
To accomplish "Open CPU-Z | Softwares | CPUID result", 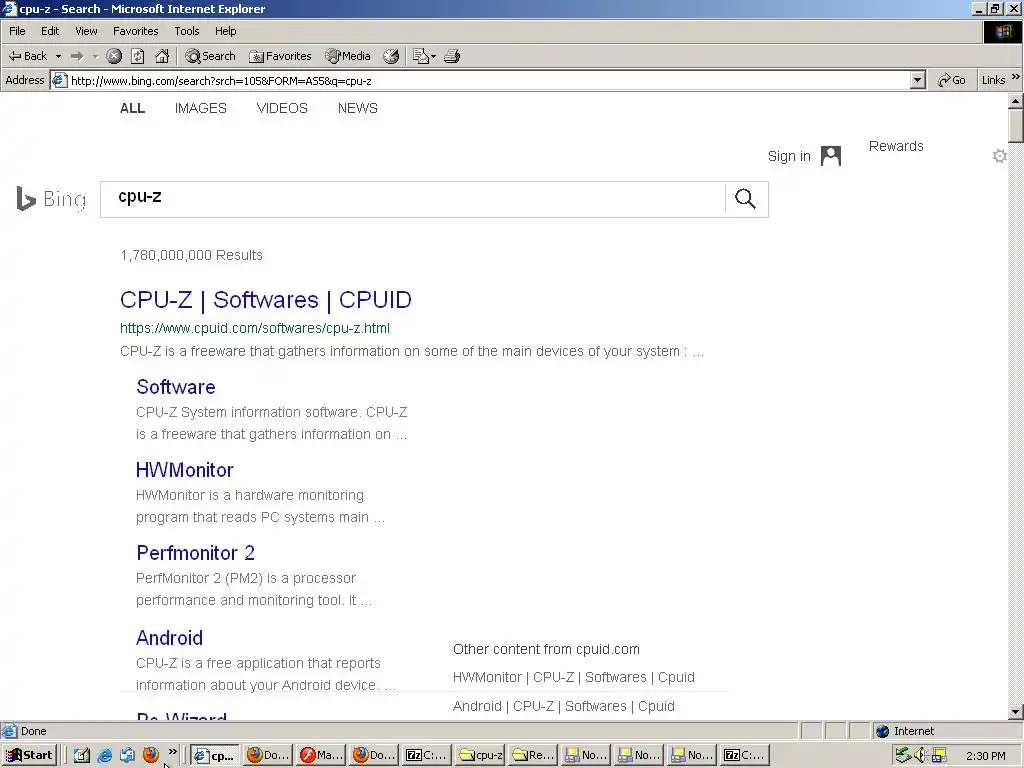I will (x=266, y=300).
